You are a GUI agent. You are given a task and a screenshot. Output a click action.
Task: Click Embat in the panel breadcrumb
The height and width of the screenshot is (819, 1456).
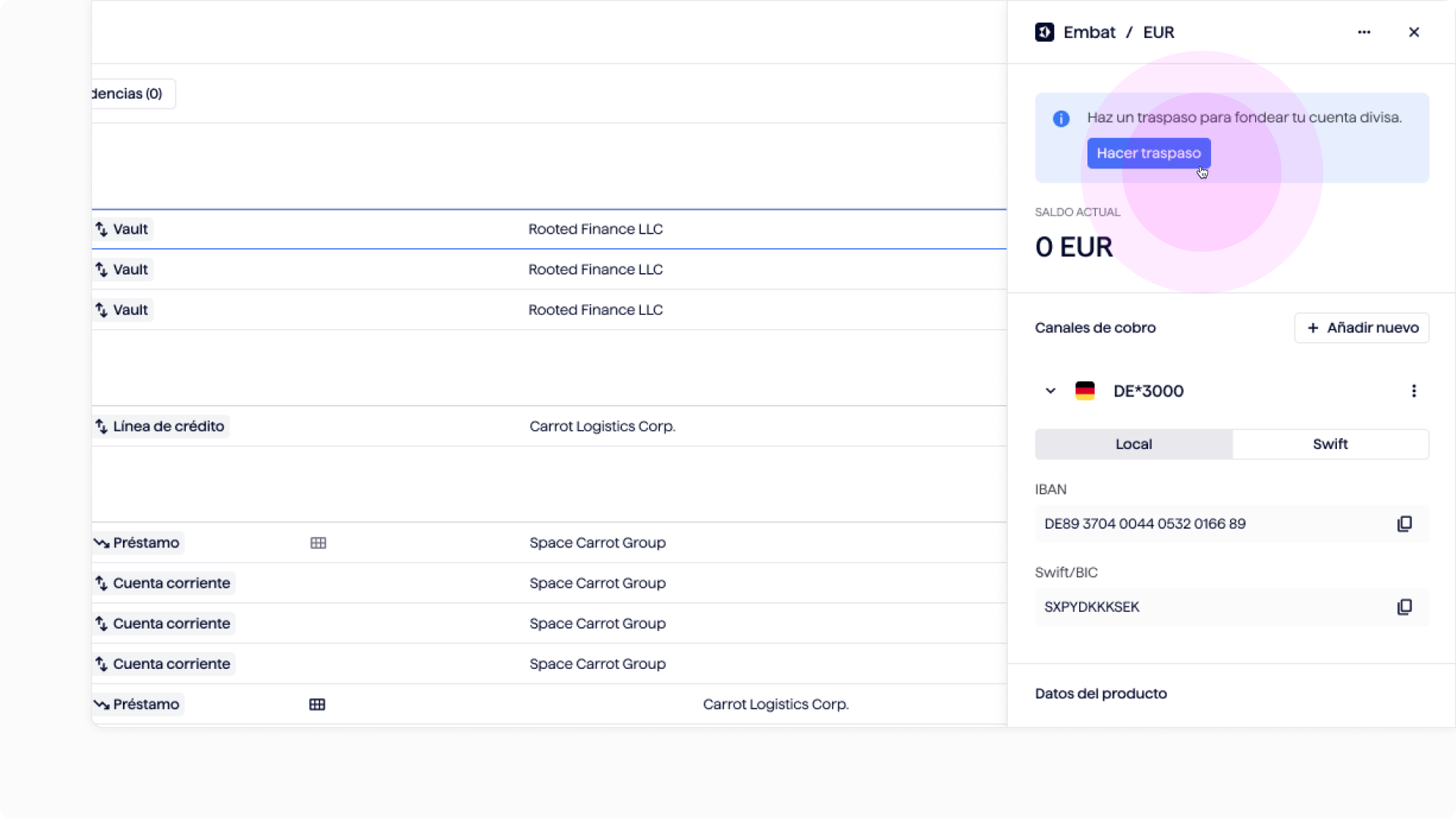(x=1089, y=33)
